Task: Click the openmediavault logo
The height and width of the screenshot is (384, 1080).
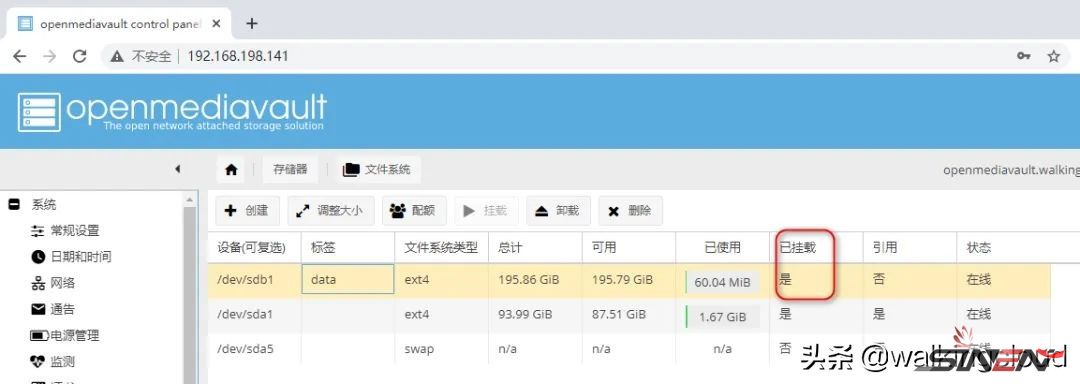Action: (x=172, y=111)
